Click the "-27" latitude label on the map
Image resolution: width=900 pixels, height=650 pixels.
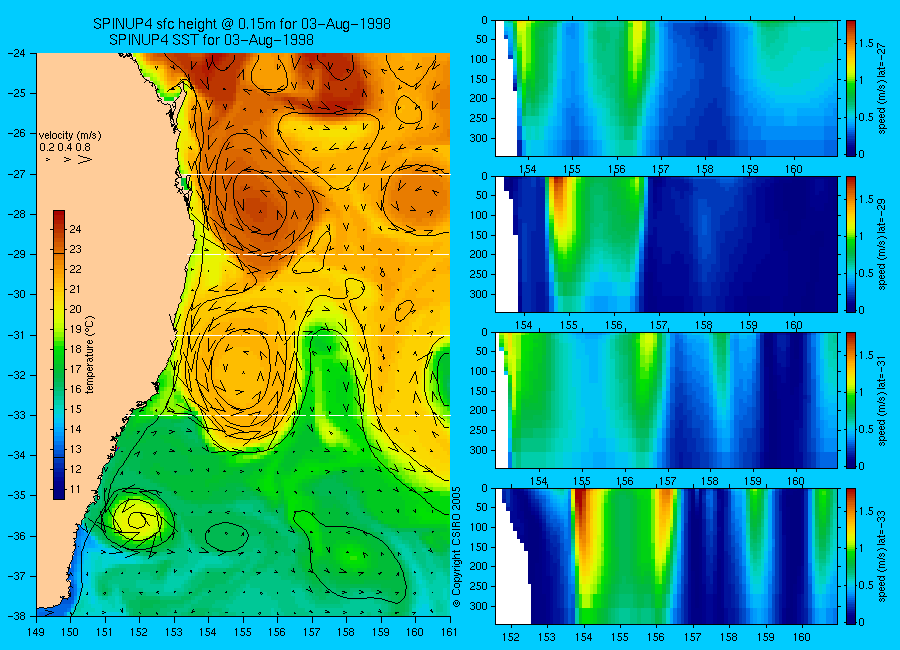click(x=17, y=173)
